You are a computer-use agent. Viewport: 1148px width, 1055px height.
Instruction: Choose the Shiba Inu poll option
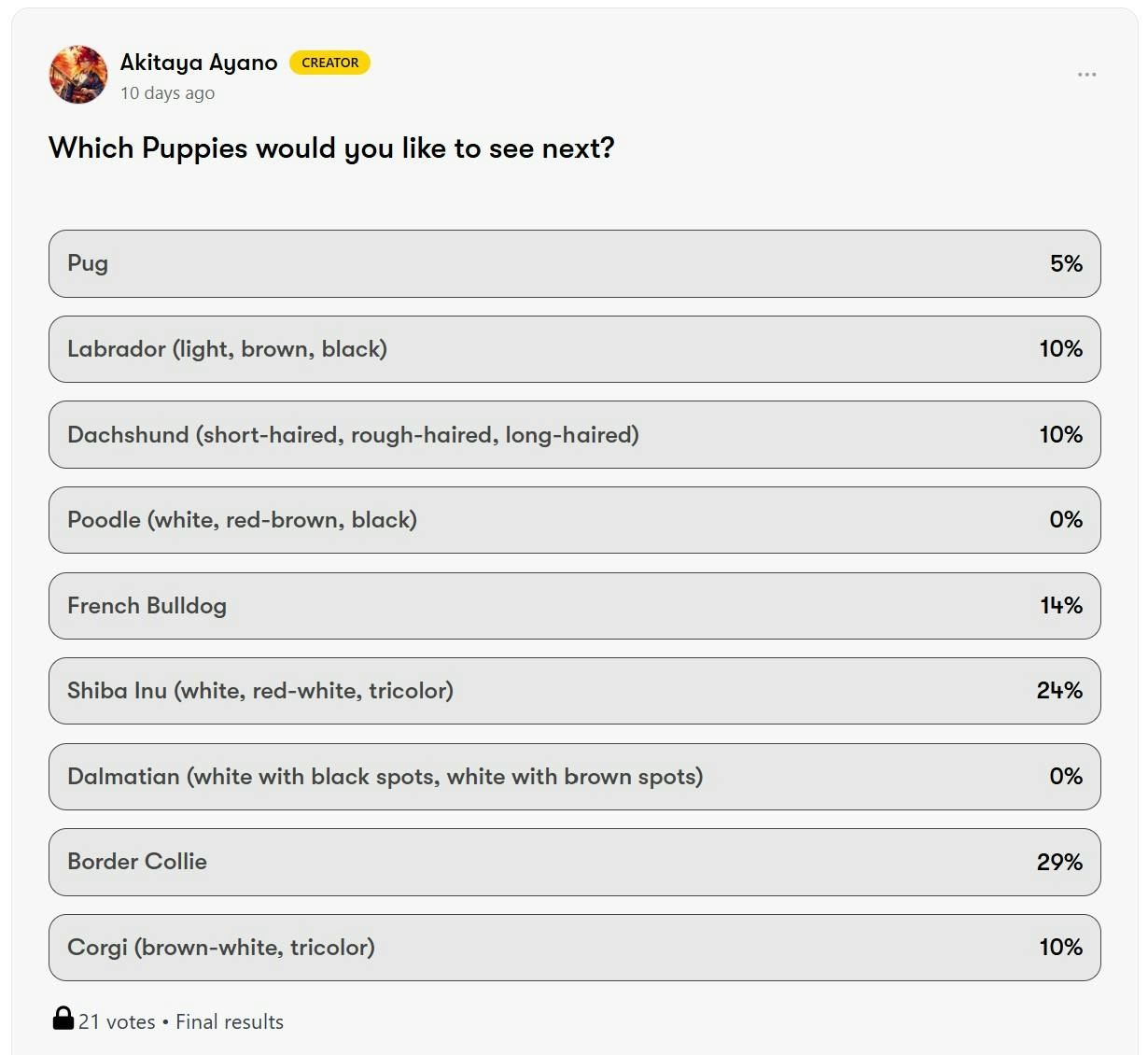[574, 691]
